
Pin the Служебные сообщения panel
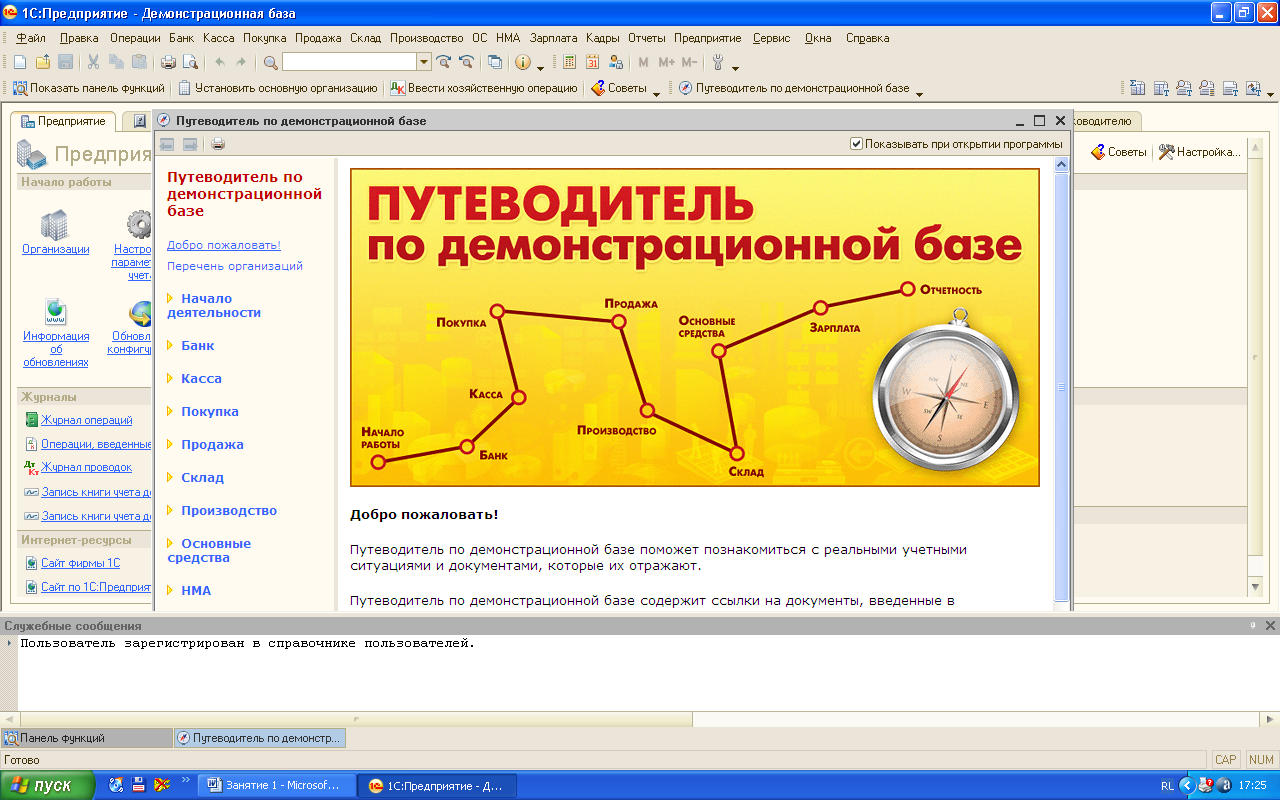click(1253, 625)
